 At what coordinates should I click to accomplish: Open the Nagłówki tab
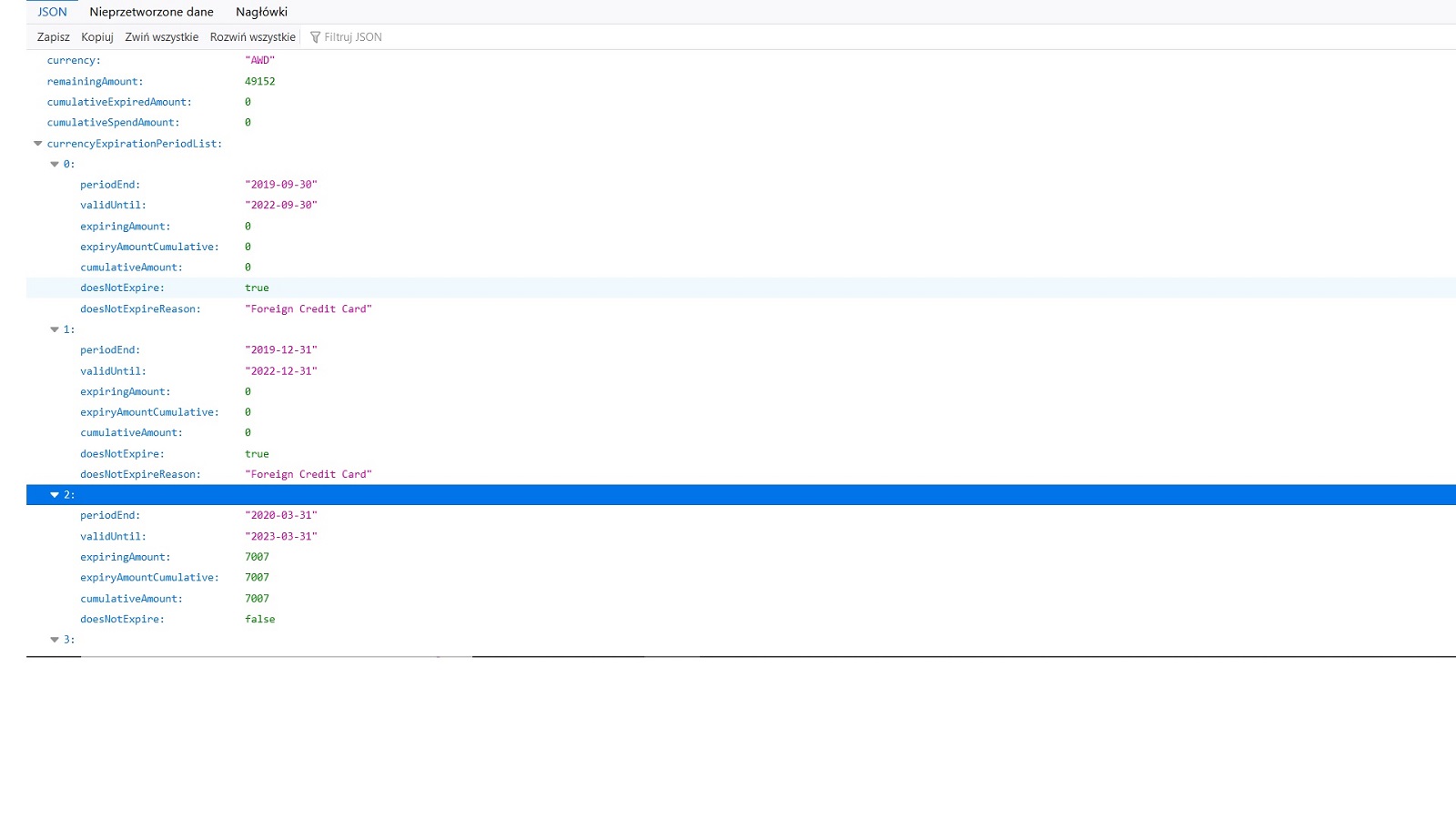click(x=261, y=12)
